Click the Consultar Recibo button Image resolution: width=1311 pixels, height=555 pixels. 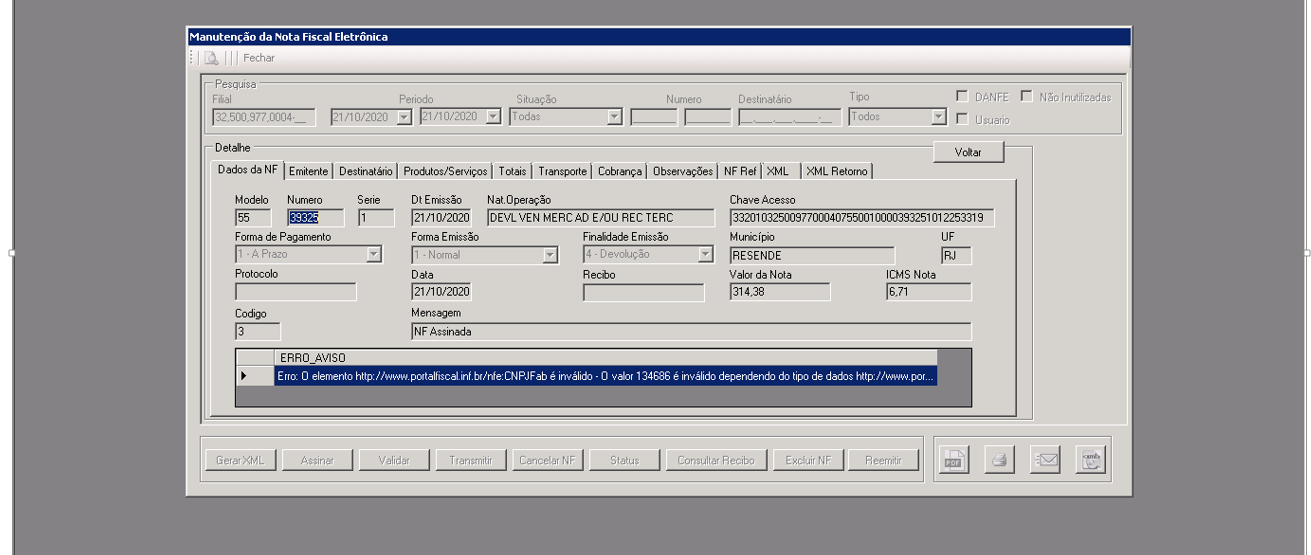(x=715, y=460)
